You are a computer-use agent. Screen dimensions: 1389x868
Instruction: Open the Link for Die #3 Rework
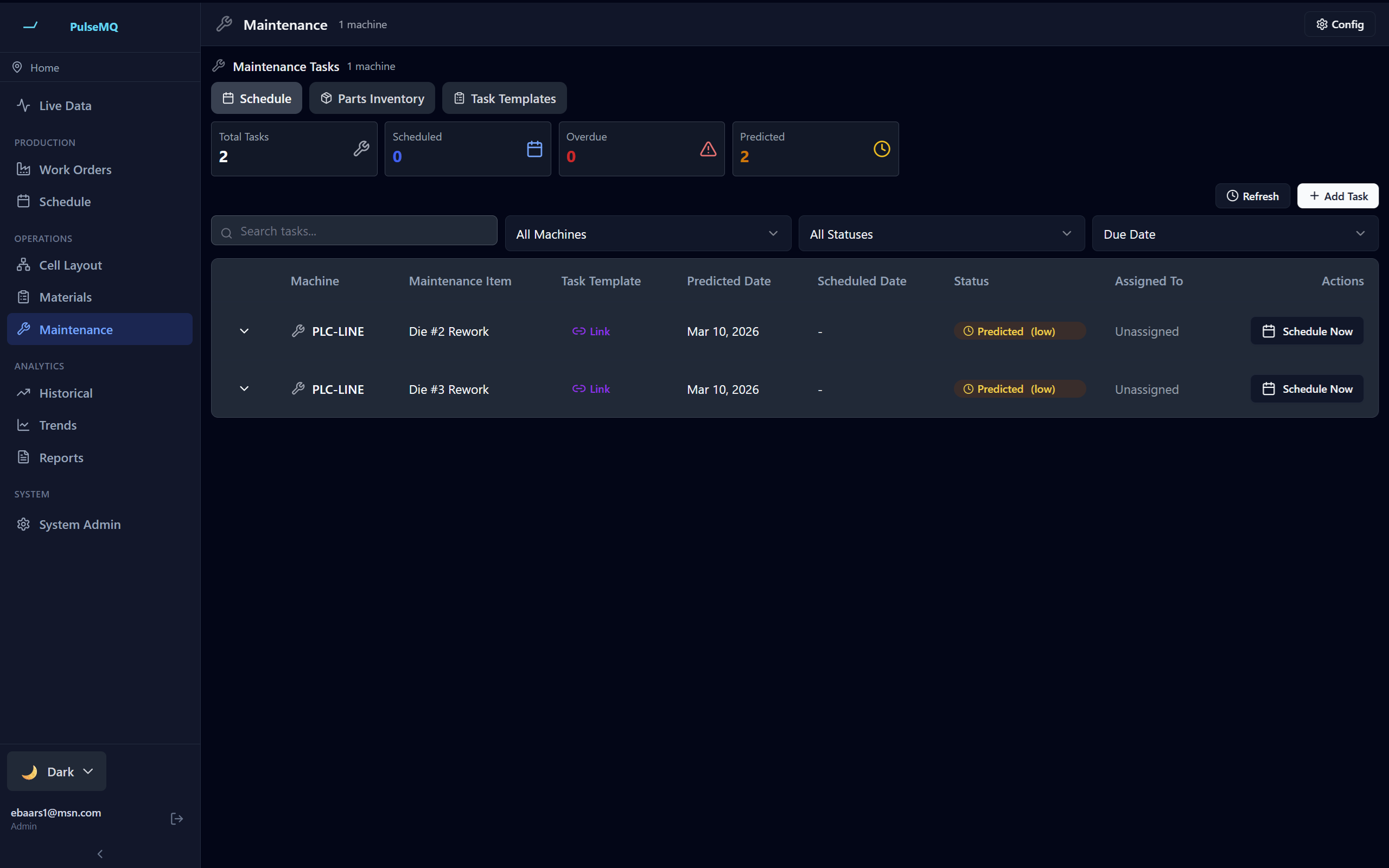click(x=591, y=389)
